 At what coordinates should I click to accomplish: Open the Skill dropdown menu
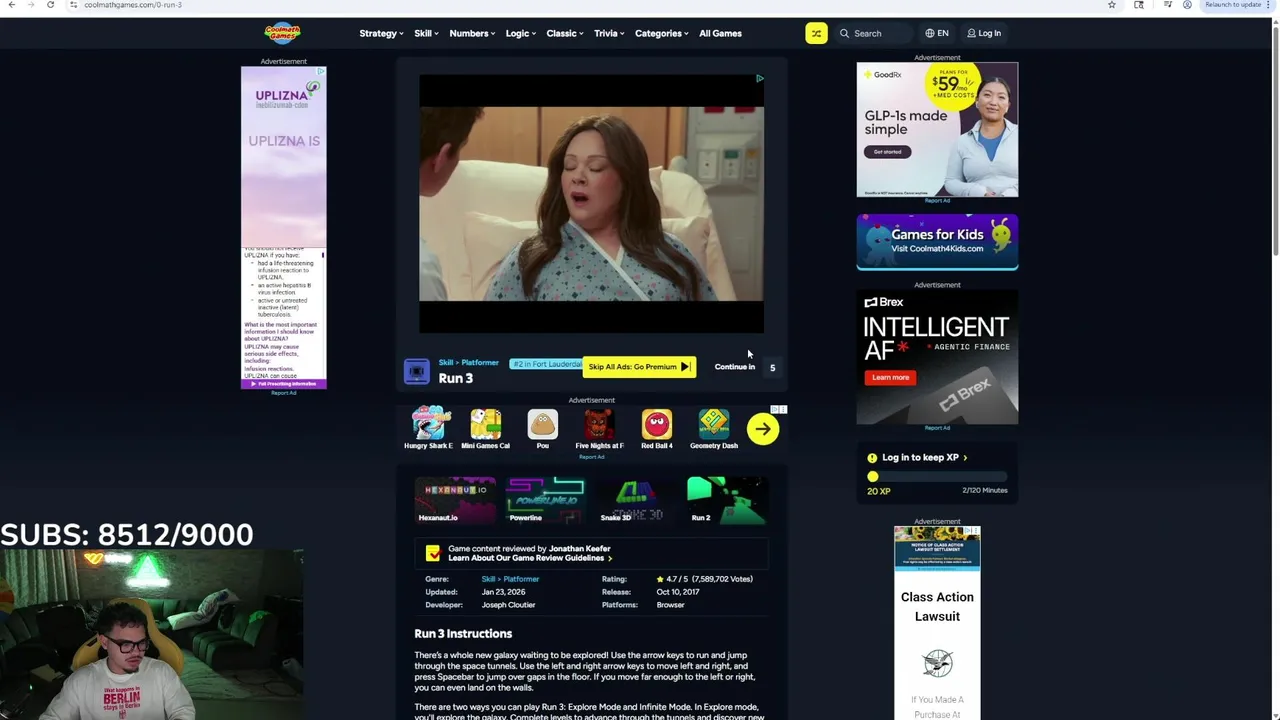click(x=426, y=33)
